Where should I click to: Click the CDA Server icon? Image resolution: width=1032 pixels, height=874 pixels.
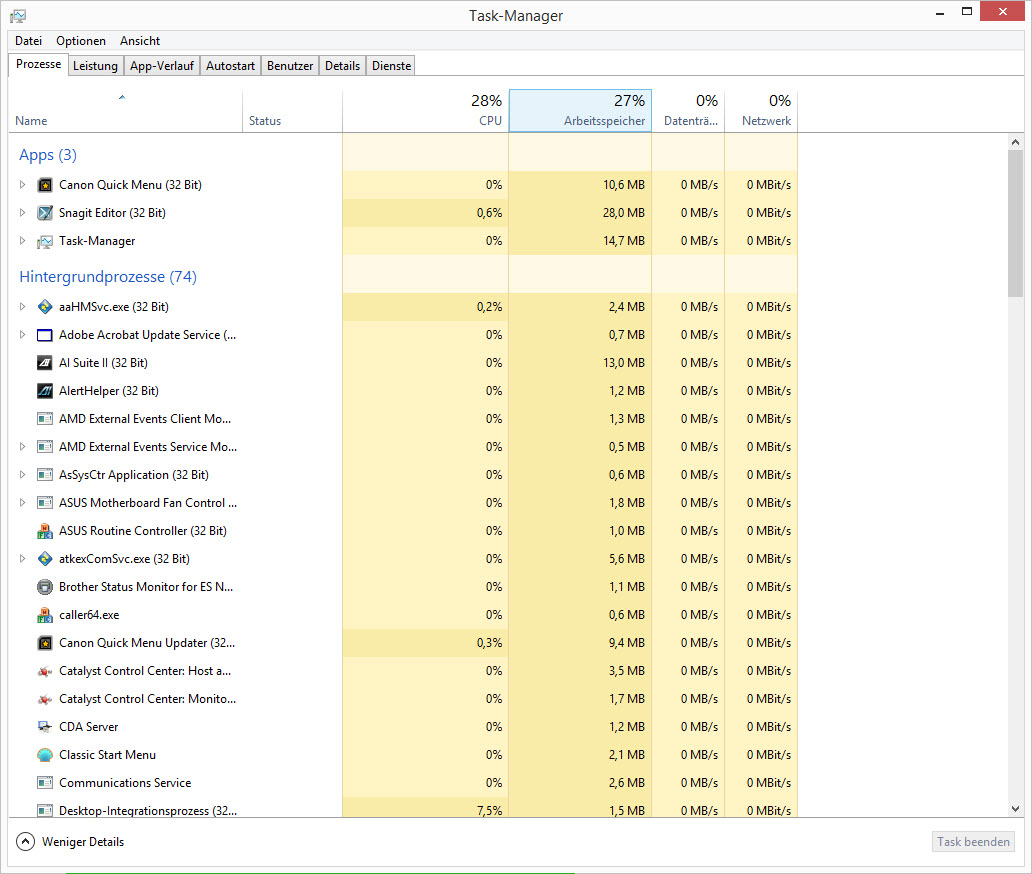point(45,727)
